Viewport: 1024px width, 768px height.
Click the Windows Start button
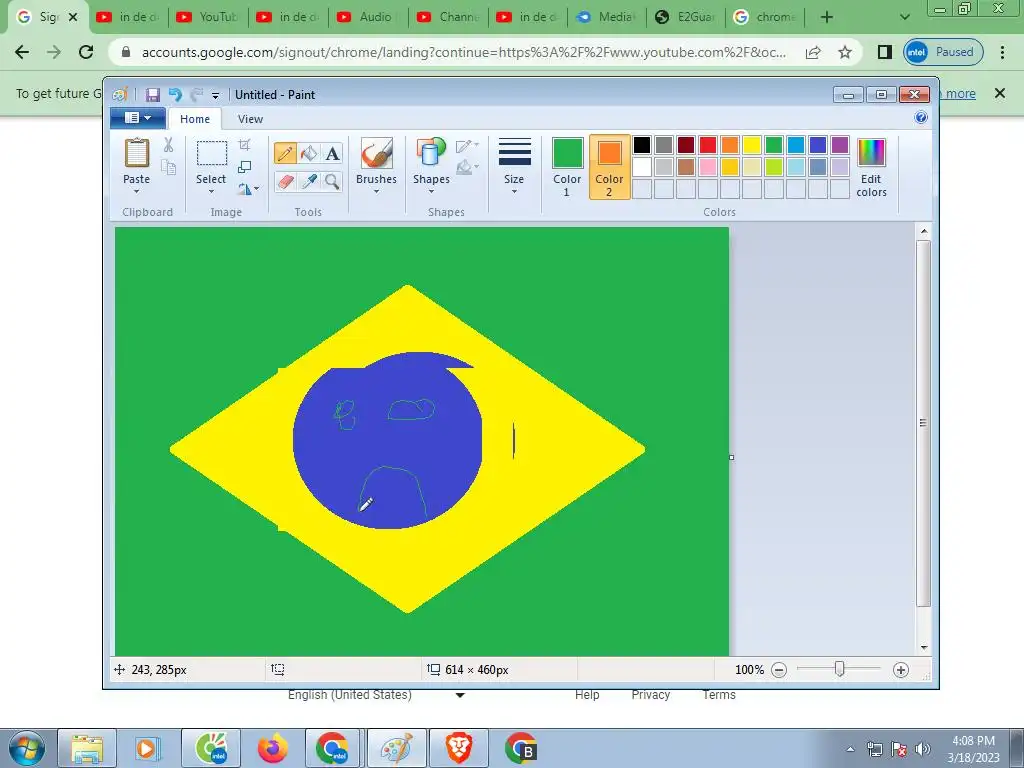pos(26,748)
